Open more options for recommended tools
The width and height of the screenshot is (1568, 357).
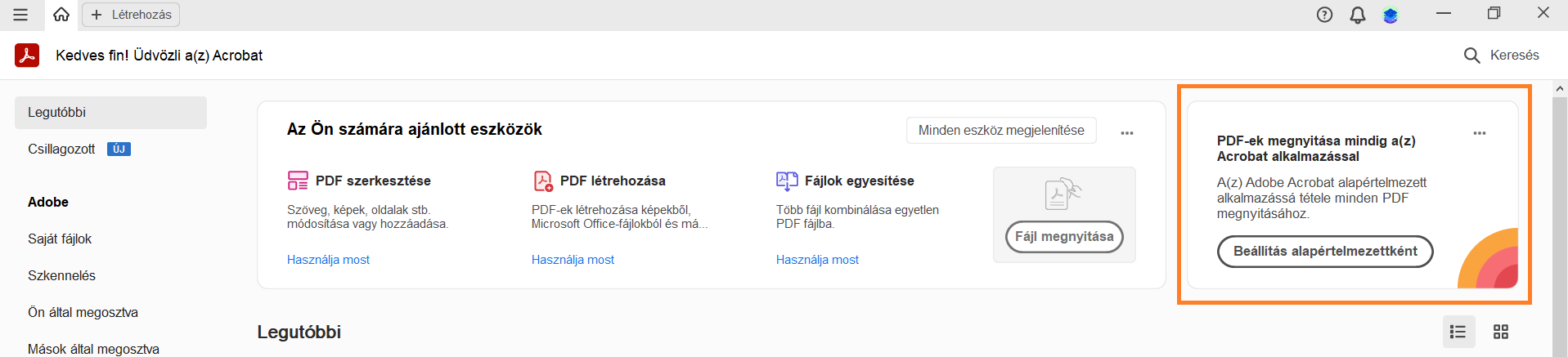pos(1127,133)
